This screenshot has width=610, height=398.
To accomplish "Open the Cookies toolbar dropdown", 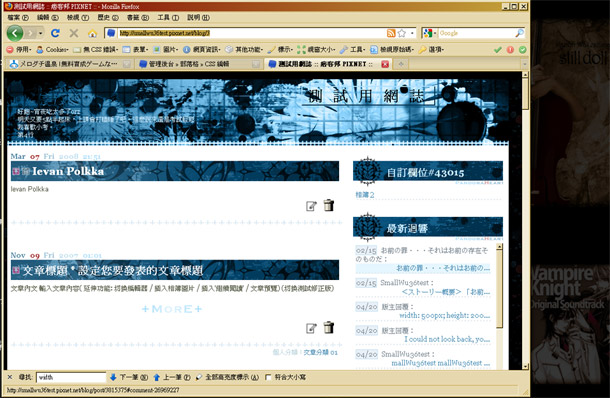I will click(x=53, y=49).
